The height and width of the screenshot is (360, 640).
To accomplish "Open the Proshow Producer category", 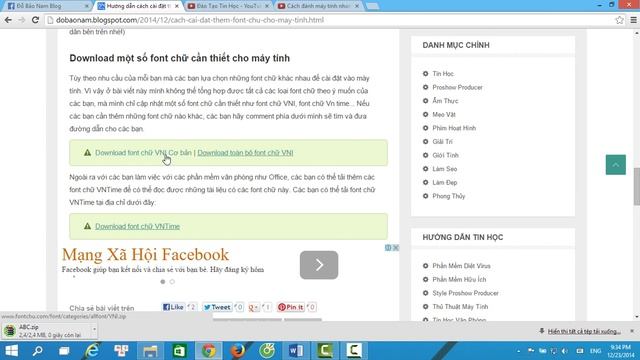I will point(457,87).
